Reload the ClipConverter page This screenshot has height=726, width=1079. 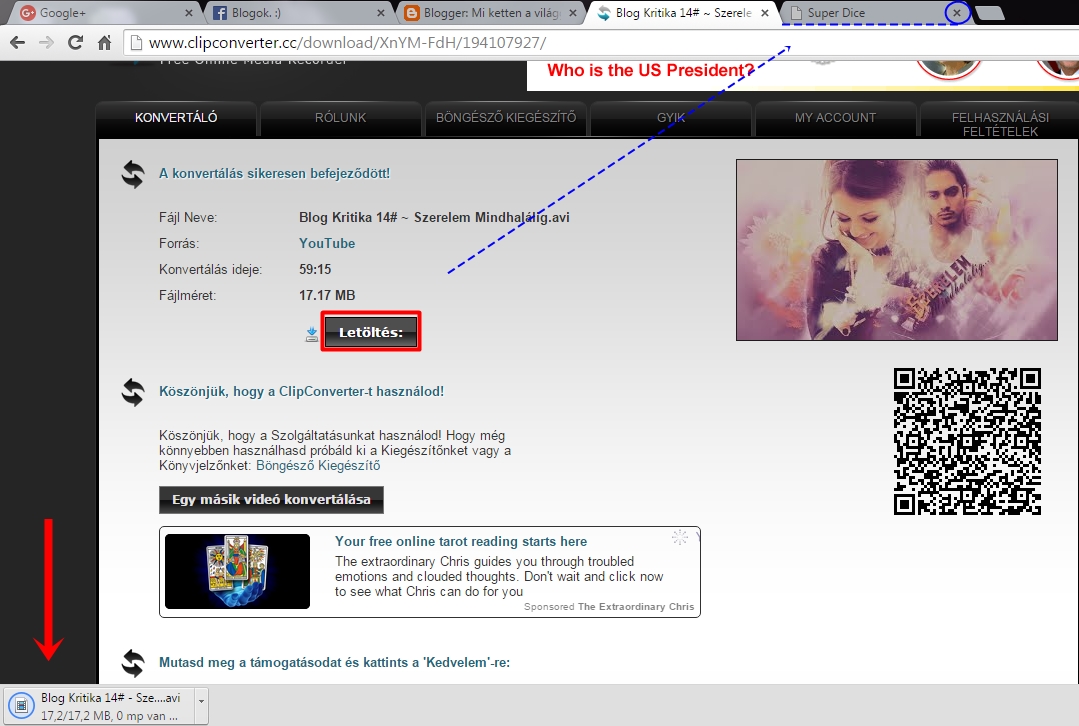pos(75,43)
